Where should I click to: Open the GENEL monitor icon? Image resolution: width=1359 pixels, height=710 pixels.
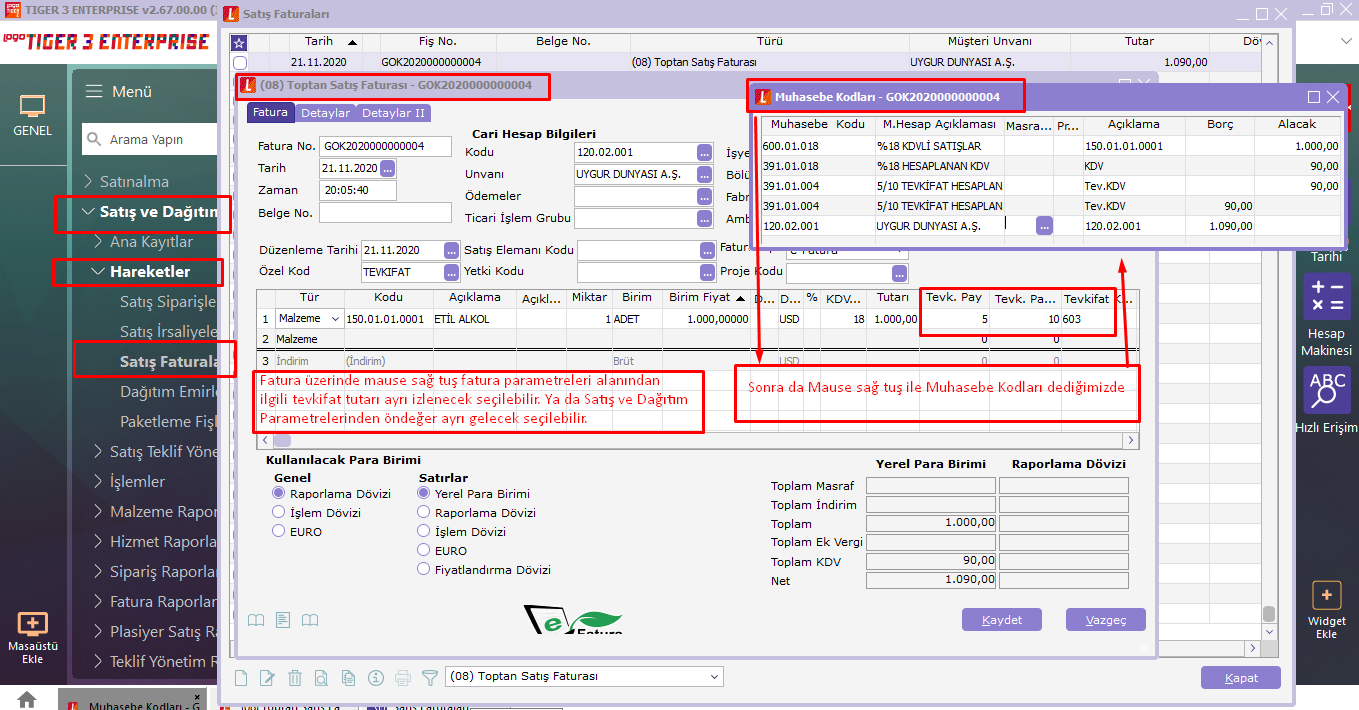[x=33, y=106]
